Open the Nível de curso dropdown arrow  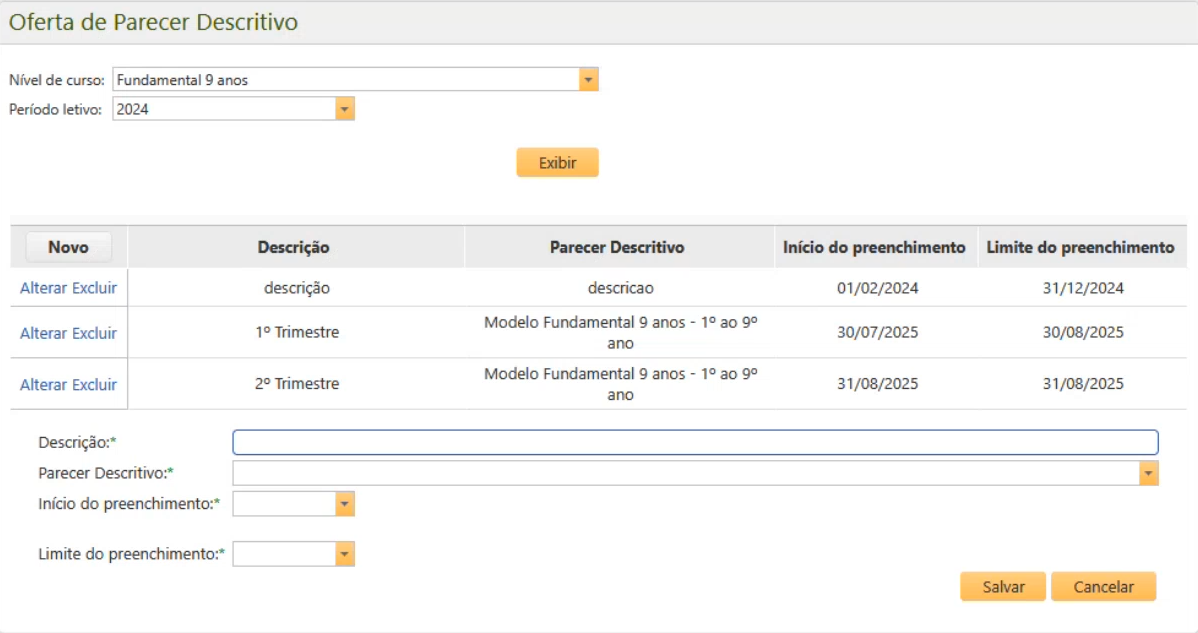[x=588, y=80]
